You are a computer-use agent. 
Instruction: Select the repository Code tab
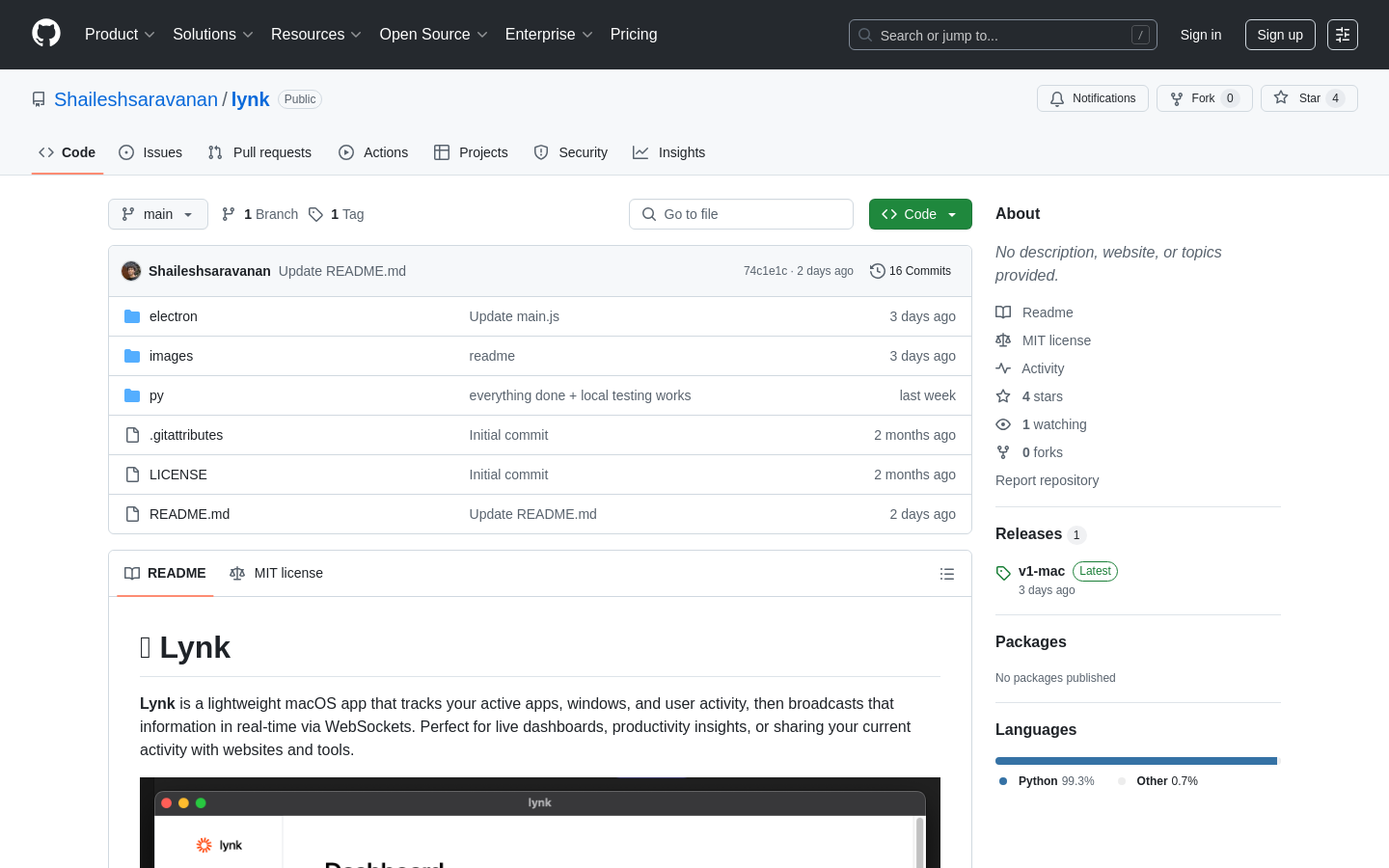click(x=68, y=152)
